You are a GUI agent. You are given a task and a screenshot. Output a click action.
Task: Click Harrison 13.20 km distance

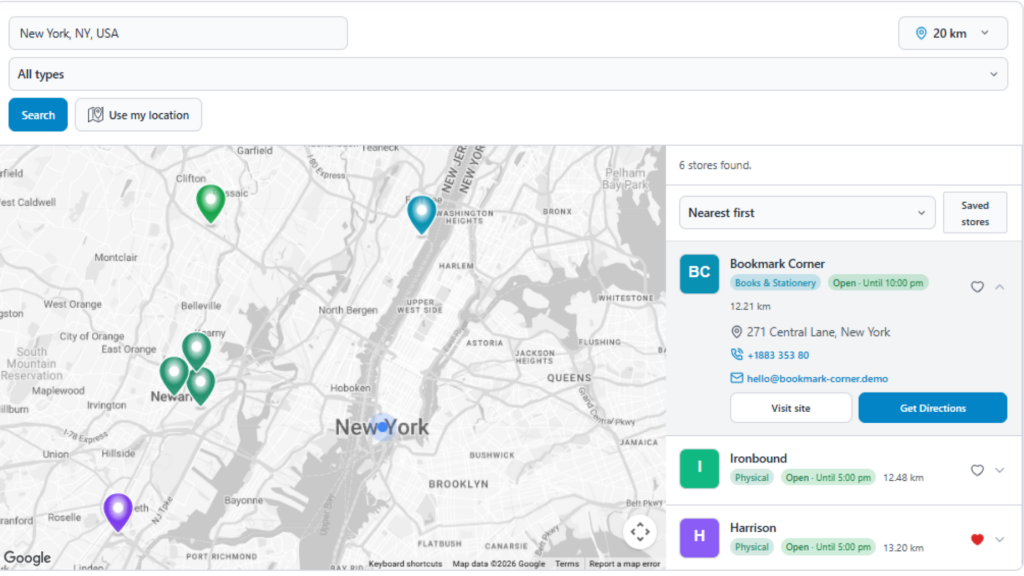[903, 548]
